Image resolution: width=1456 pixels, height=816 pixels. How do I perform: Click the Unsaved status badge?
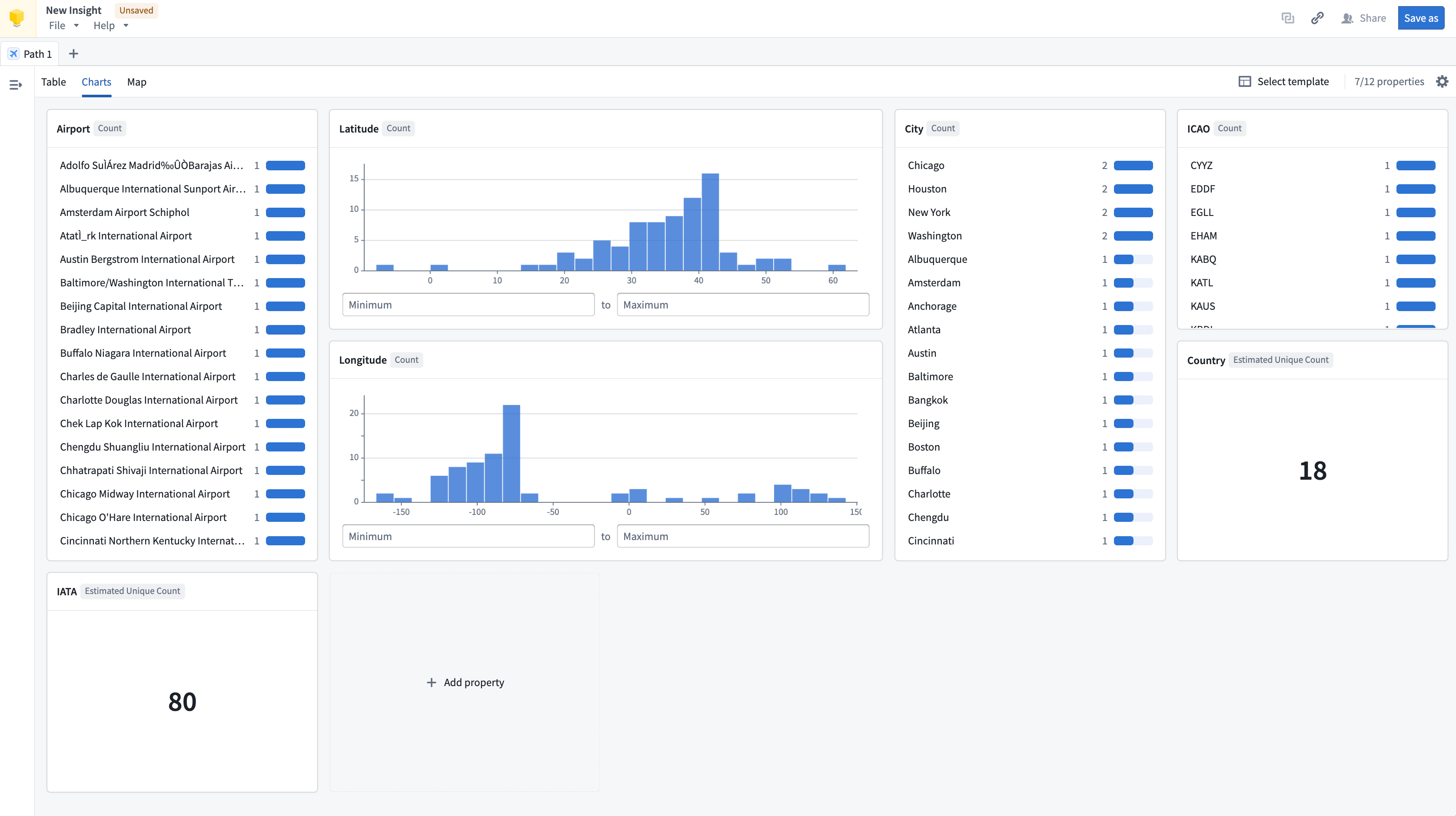[136, 10]
